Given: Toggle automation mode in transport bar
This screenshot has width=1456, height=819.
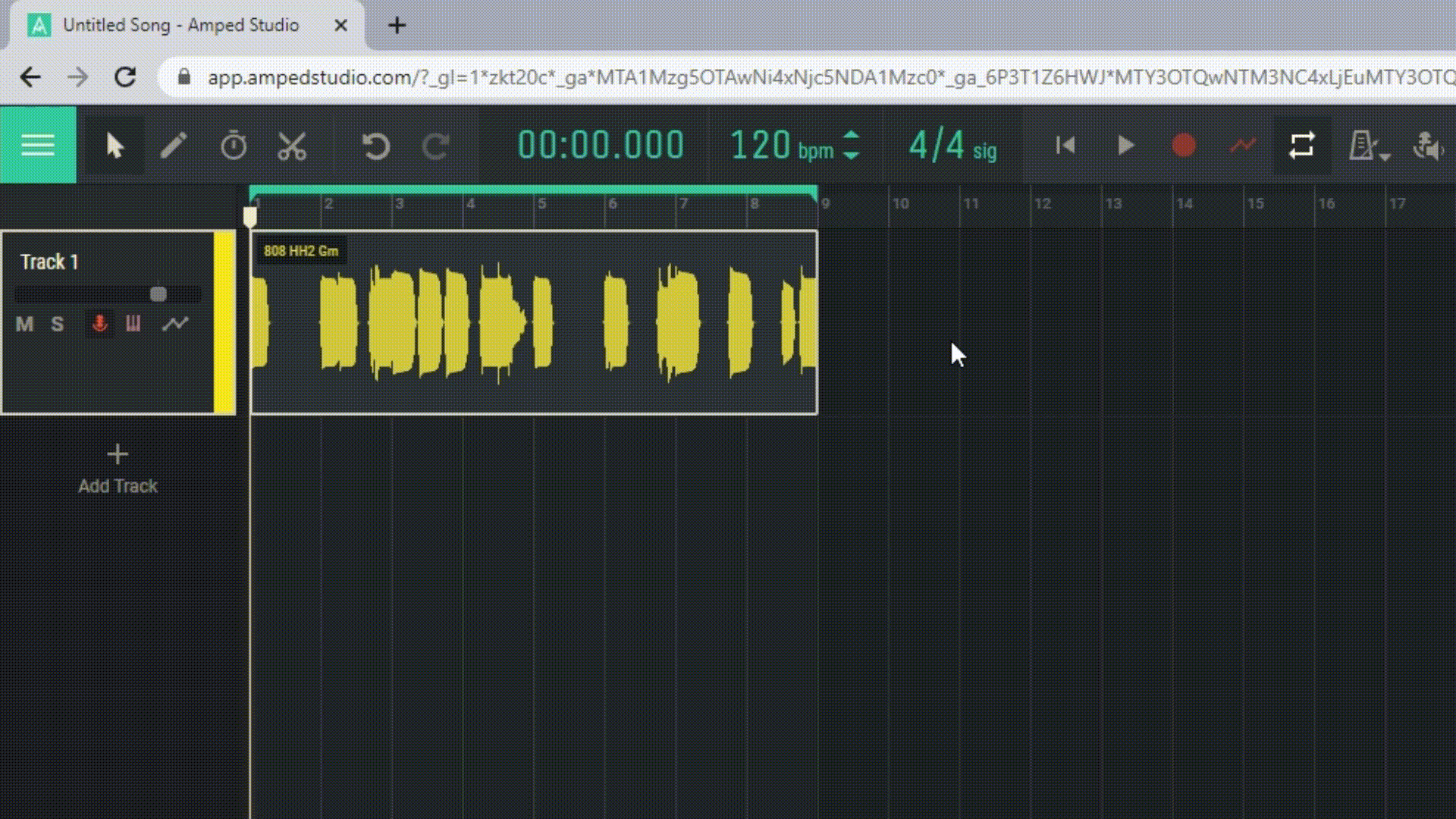Looking at the screenshot, I should [1242, 146].
